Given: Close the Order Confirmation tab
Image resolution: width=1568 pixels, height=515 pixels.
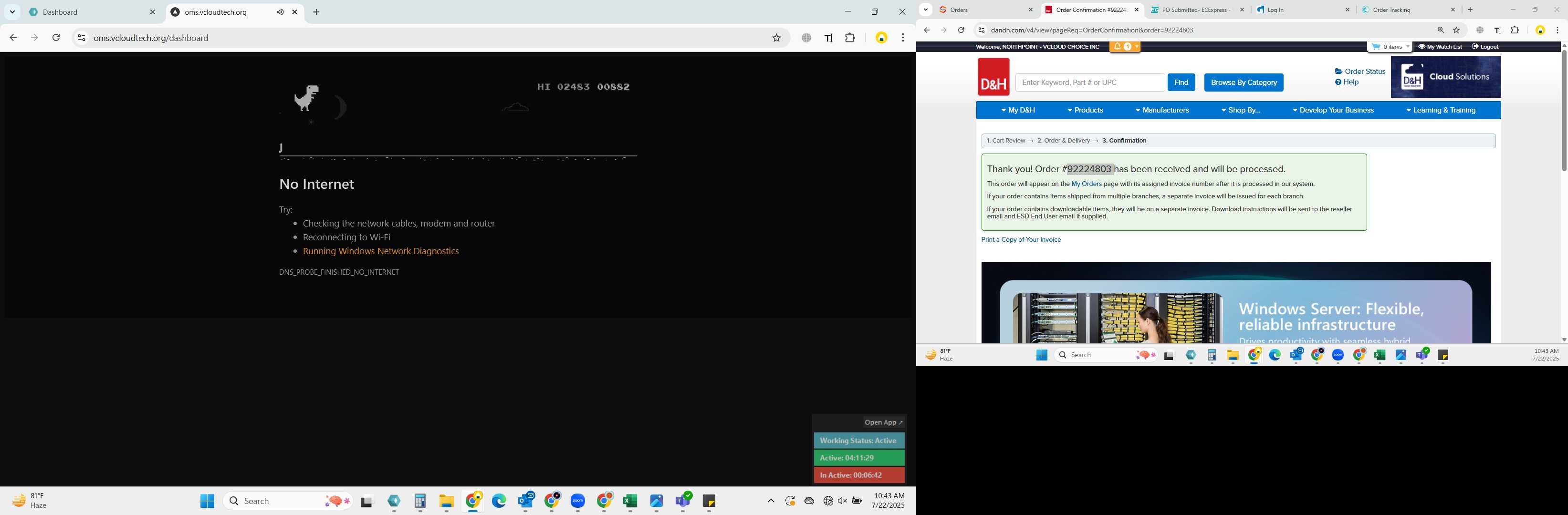Looking at the screenshot, I should tap(1137, 10).
